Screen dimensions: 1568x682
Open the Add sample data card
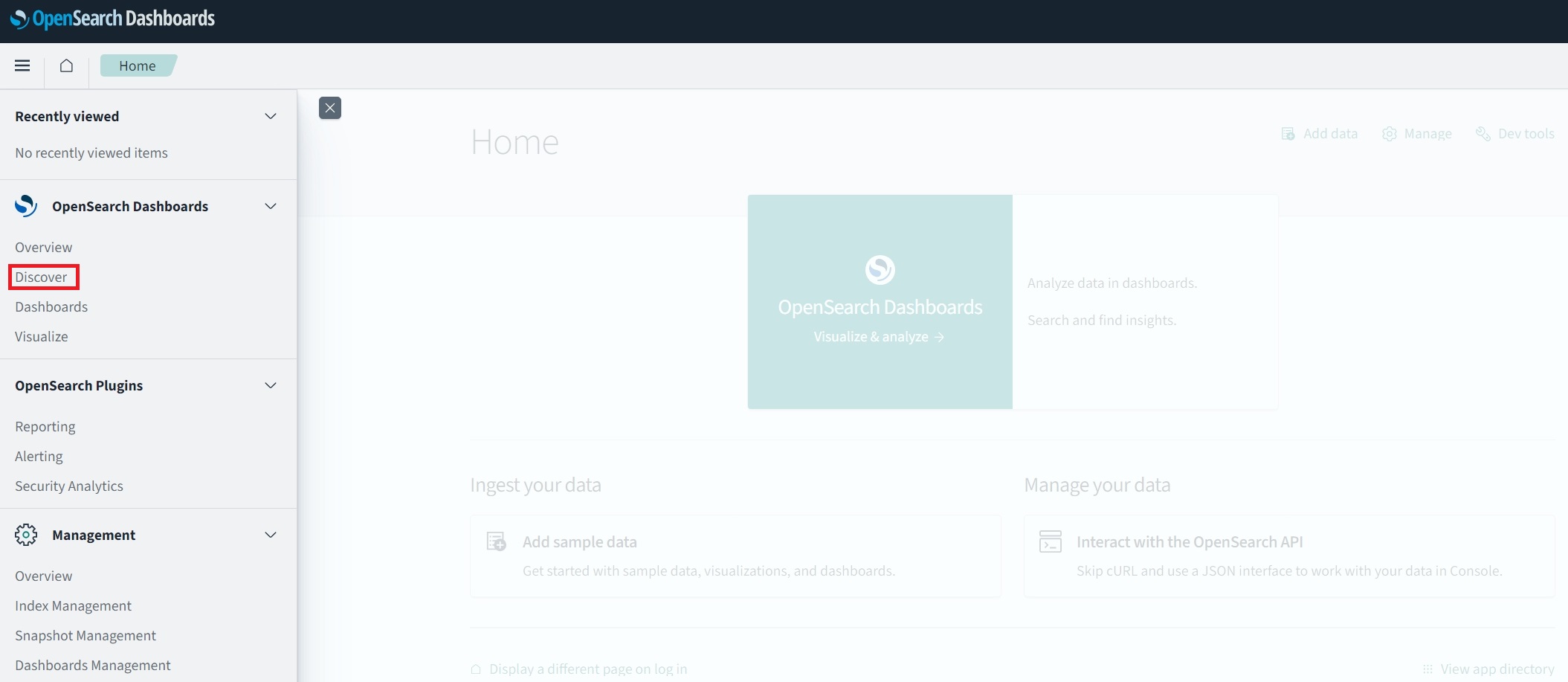coord(735,556)
